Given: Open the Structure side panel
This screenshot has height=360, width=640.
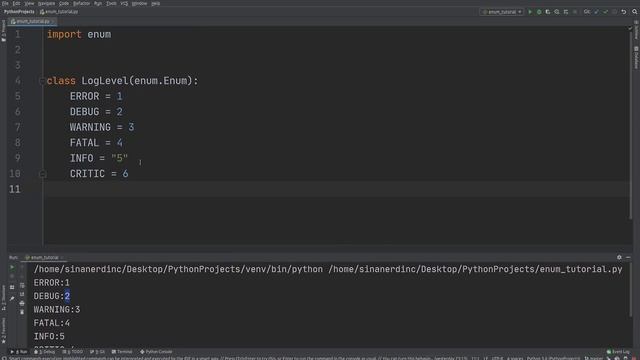Looking at the screenshot, I should (4, 298).
